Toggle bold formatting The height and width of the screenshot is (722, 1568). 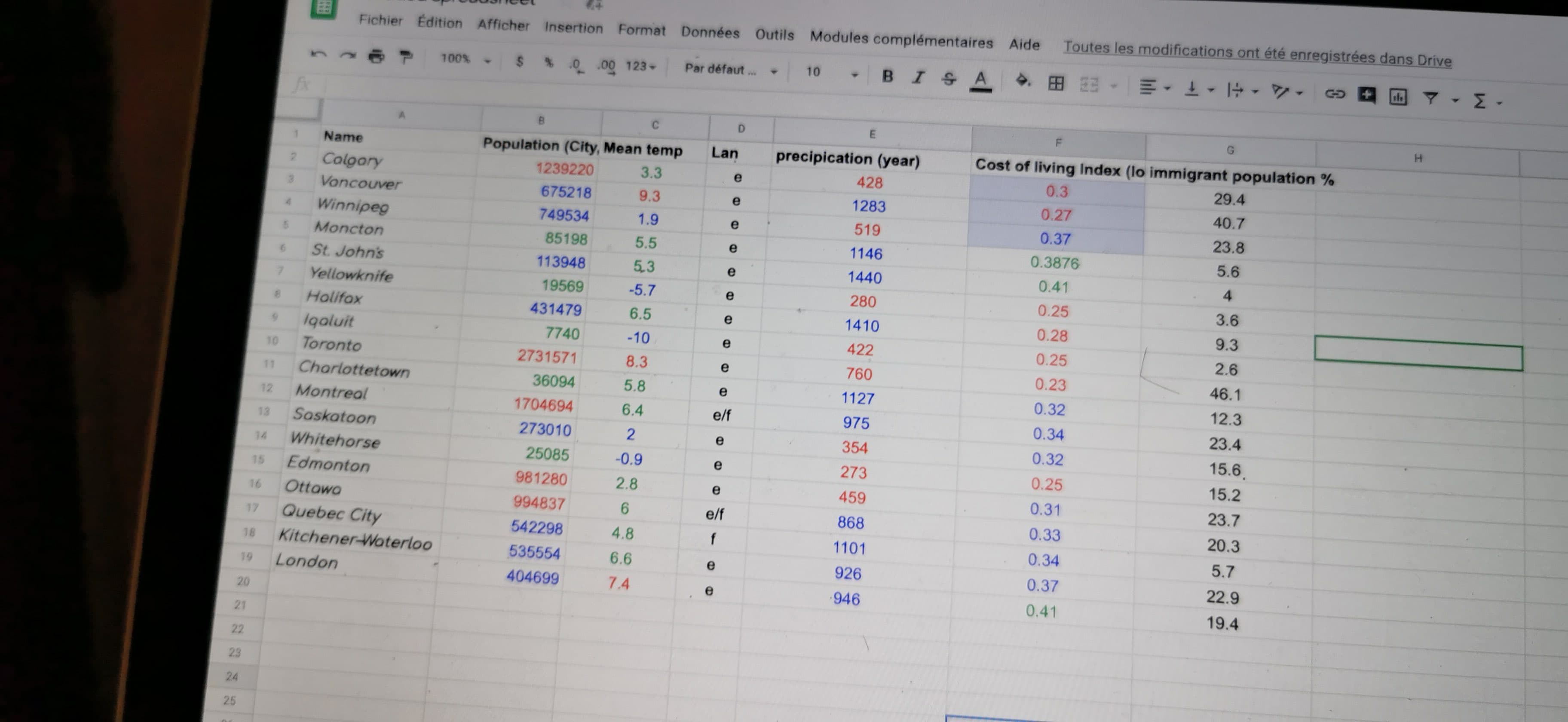coord(888,76)
